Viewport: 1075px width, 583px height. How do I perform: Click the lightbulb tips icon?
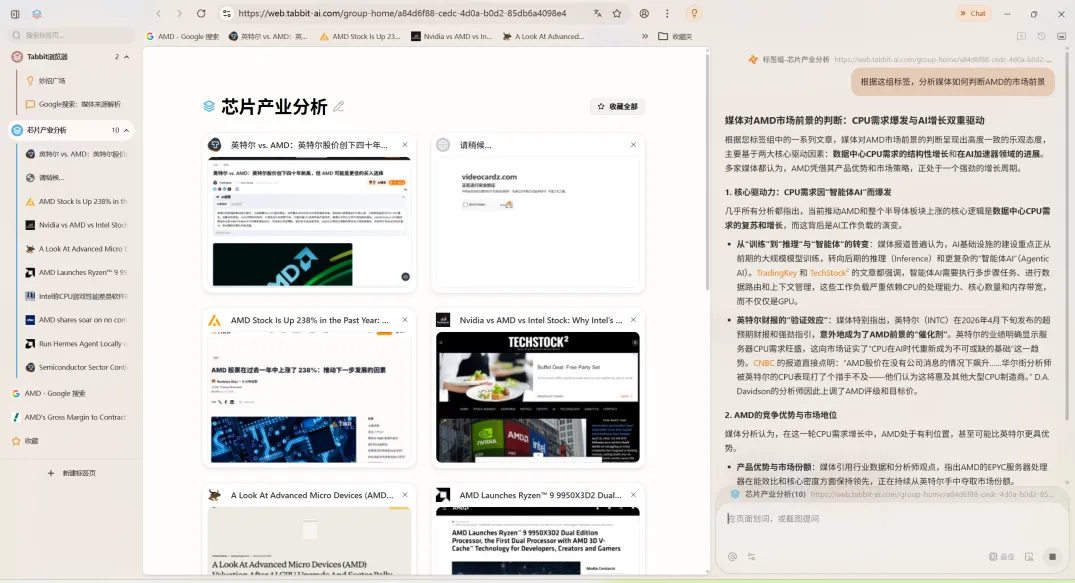[694, 13]
